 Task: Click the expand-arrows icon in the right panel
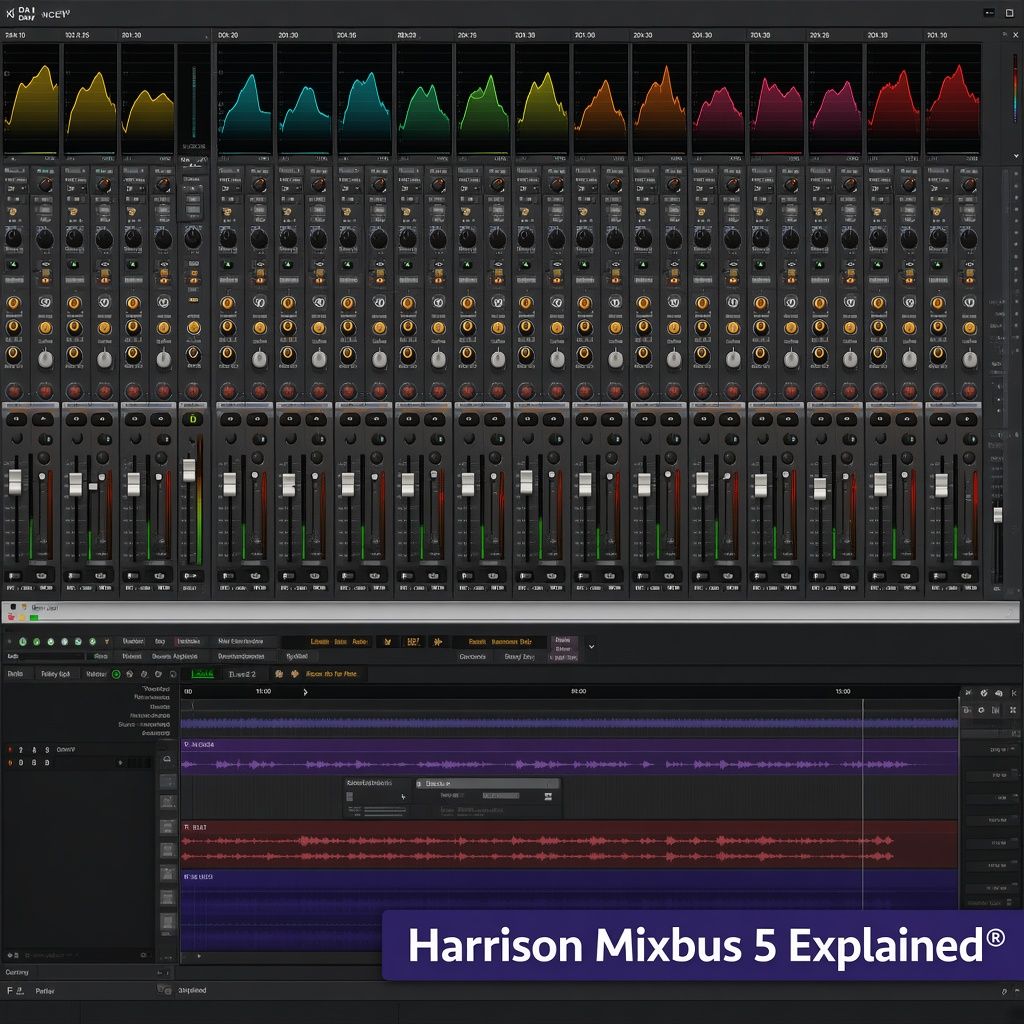click(1013, 710)
